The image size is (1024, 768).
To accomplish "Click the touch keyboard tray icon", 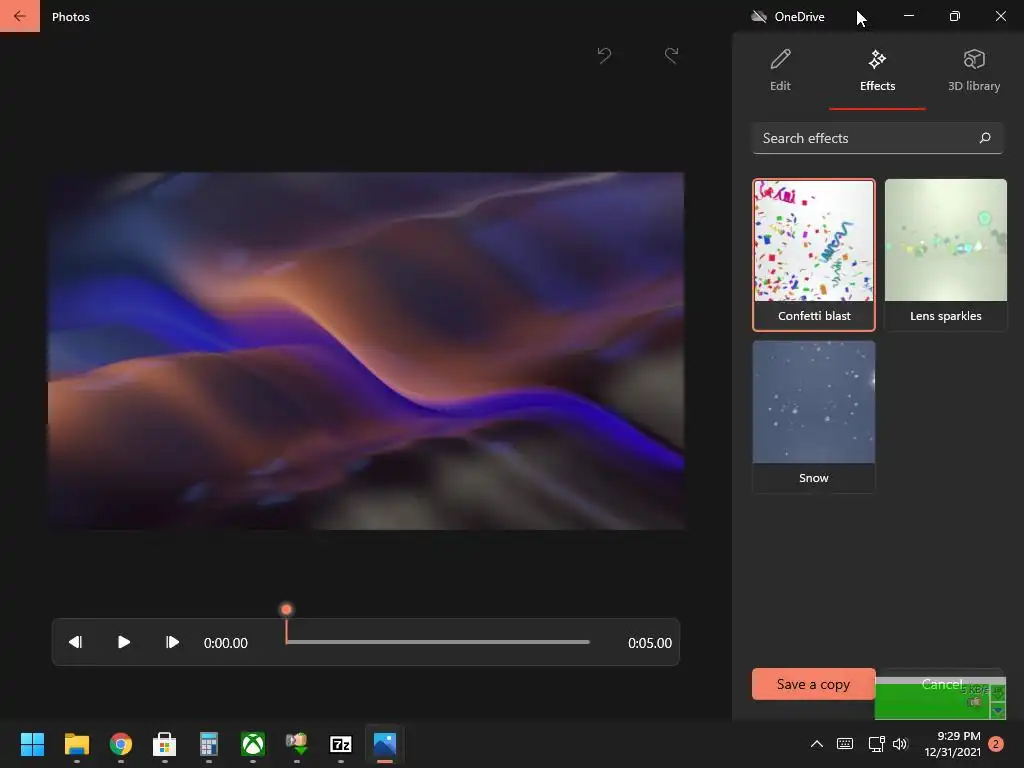I will (845, 744).
